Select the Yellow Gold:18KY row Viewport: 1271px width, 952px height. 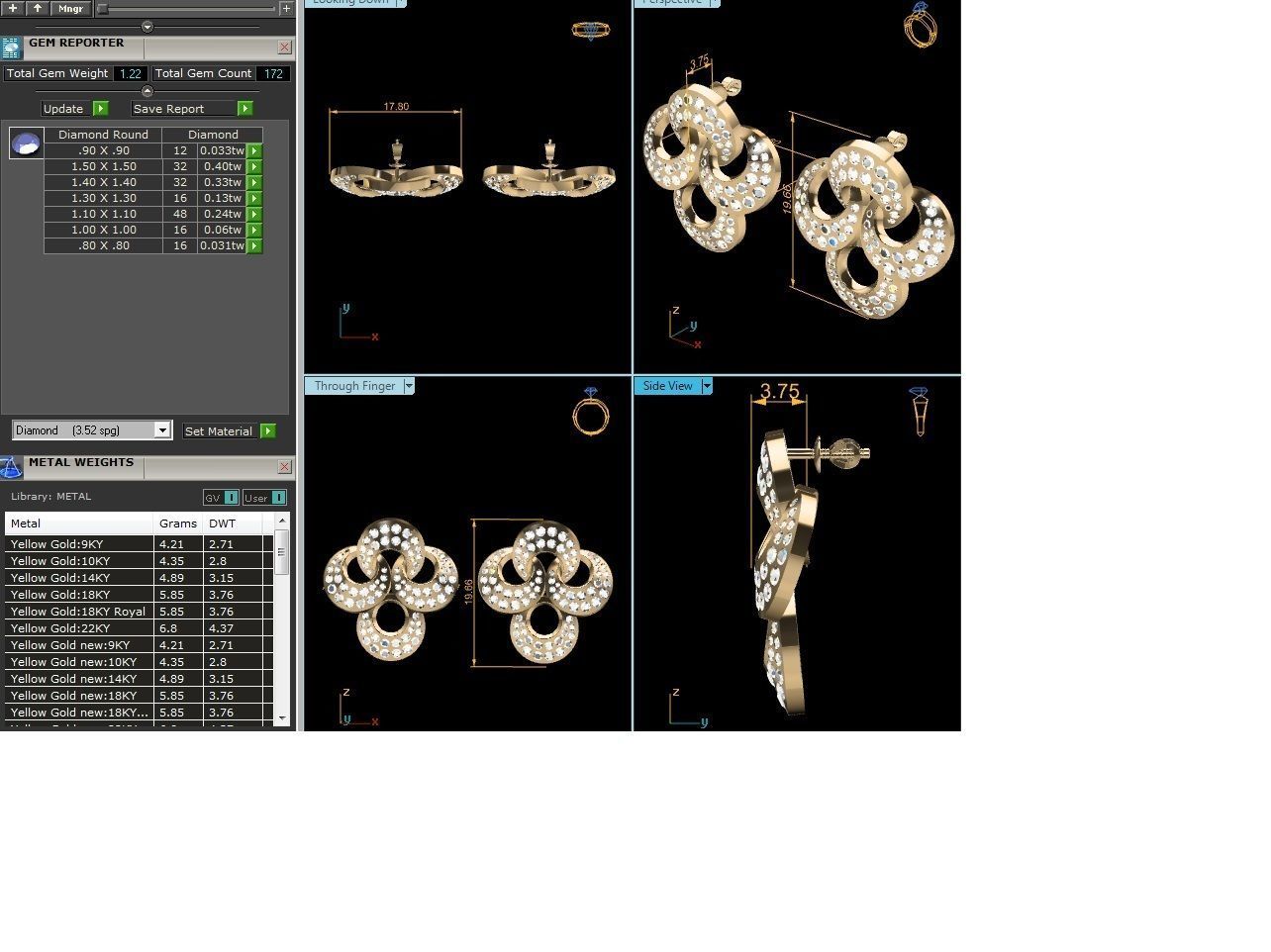click(139, 595)
